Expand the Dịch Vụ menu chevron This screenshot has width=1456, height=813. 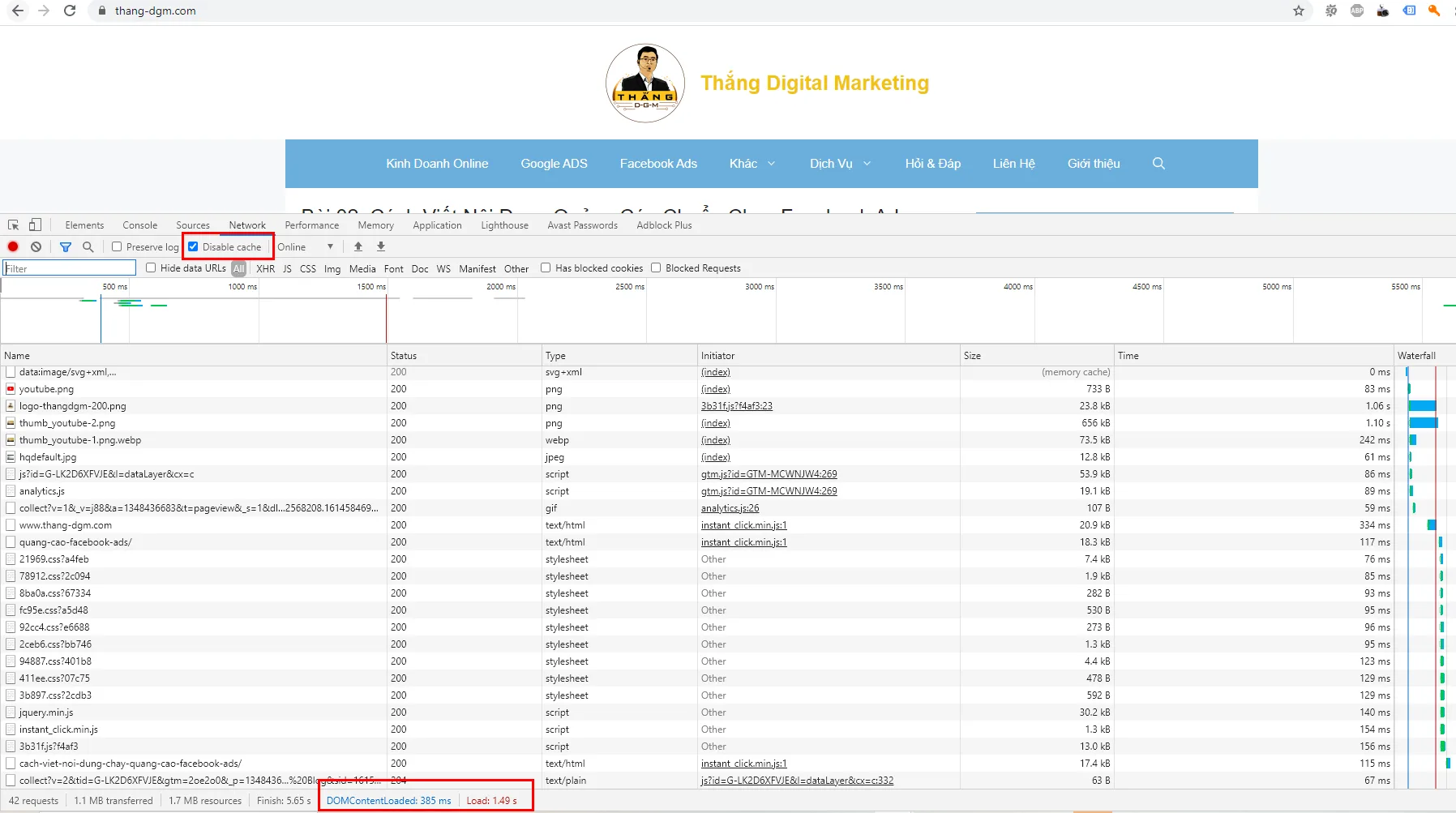point(867,164)
